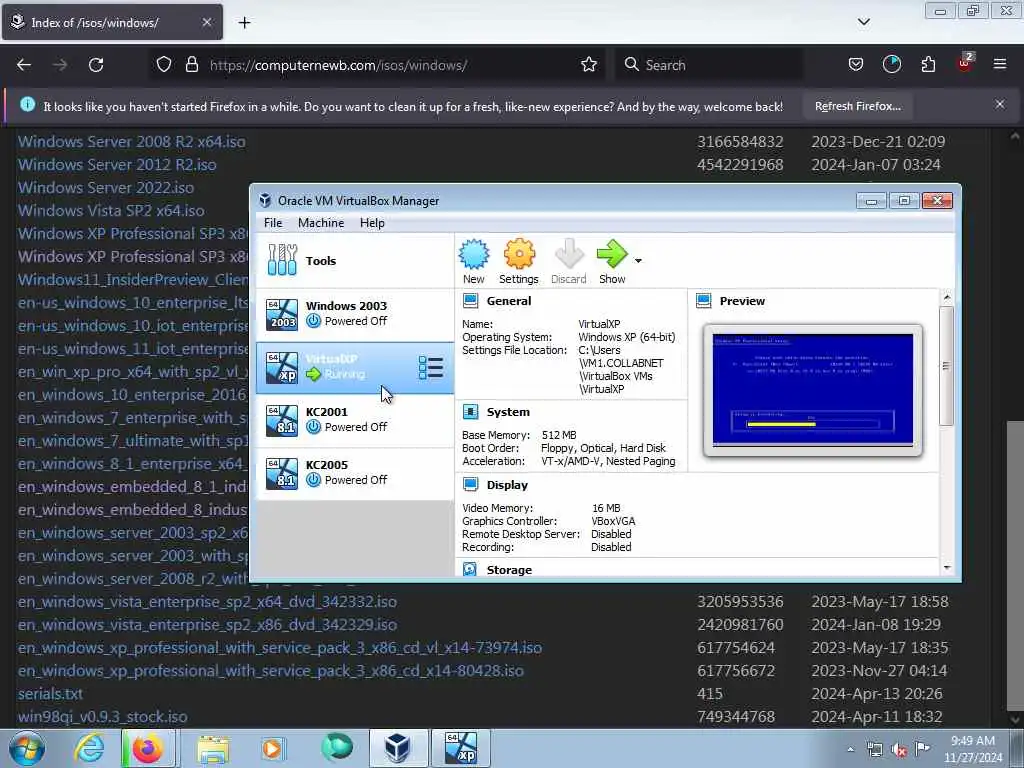The width and height of the screenshot is (1024, 768).
Task: Click the Tools wrench icon in VirtualBox
Action: coord(282,260)
